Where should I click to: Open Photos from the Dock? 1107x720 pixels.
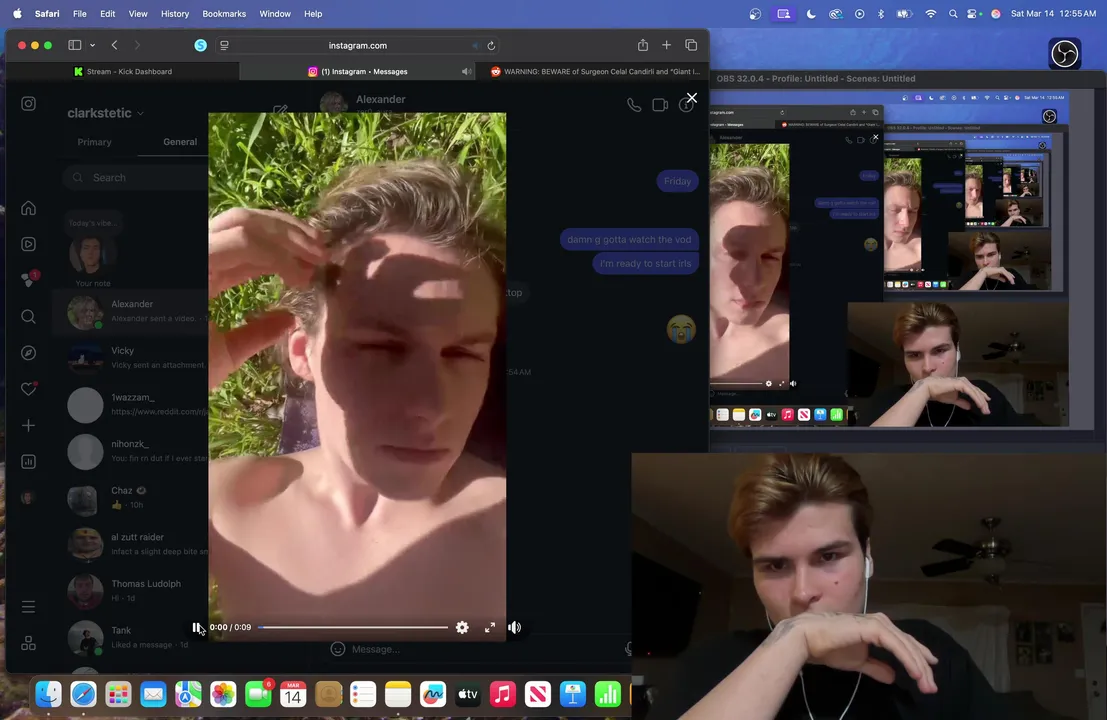tap(223, 695)
